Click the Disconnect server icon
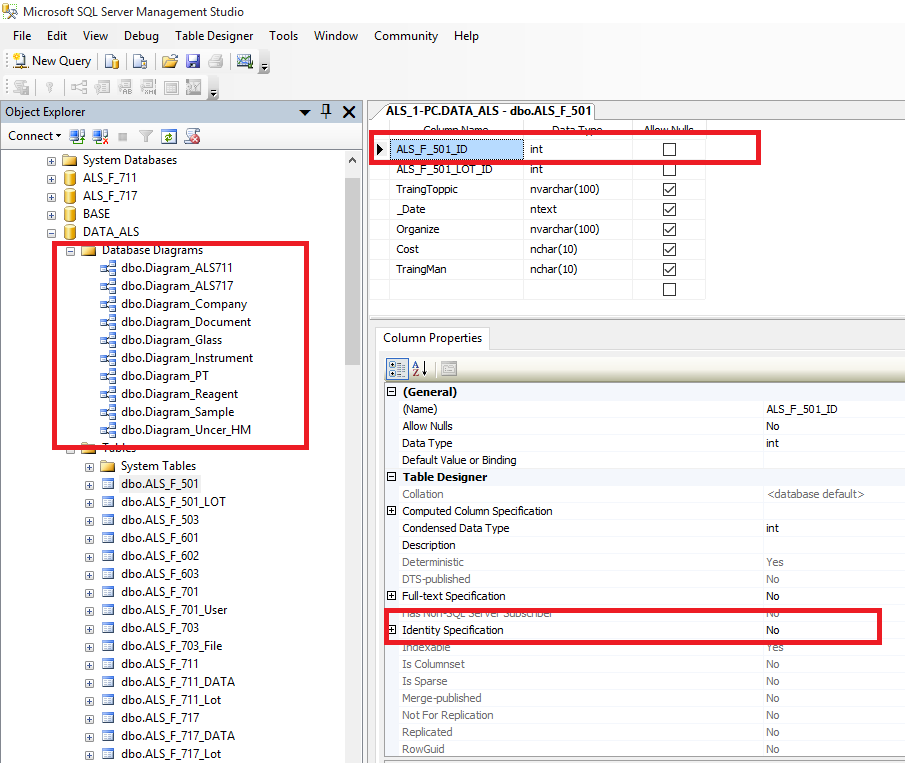The height and width of the screenshot is (763, 905). point(100,136)
